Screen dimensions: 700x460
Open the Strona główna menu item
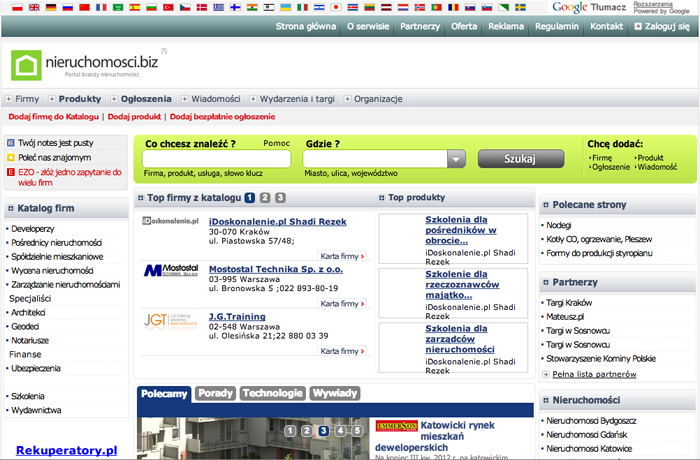[x=306, y=26]
